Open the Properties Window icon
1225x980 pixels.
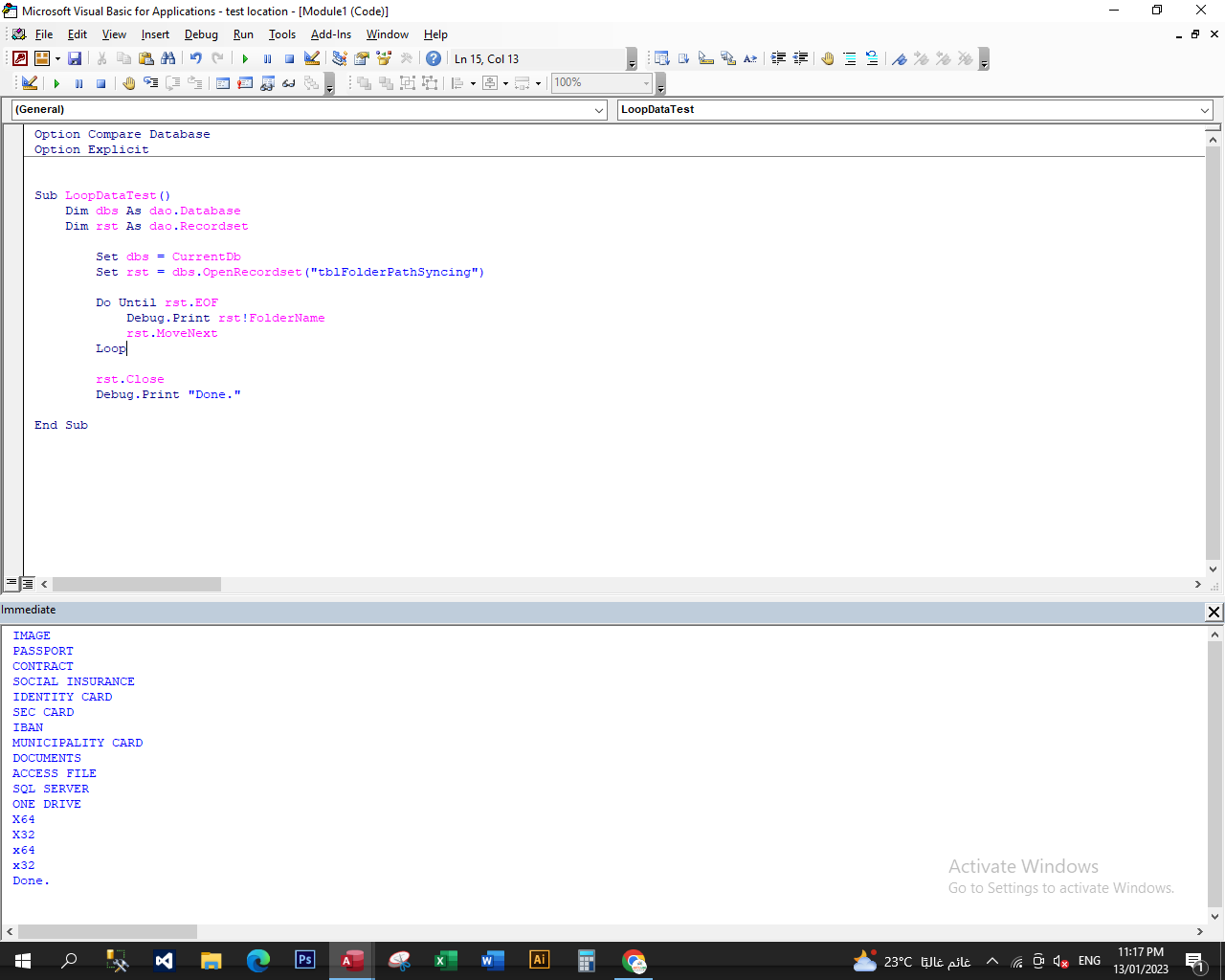362,58
